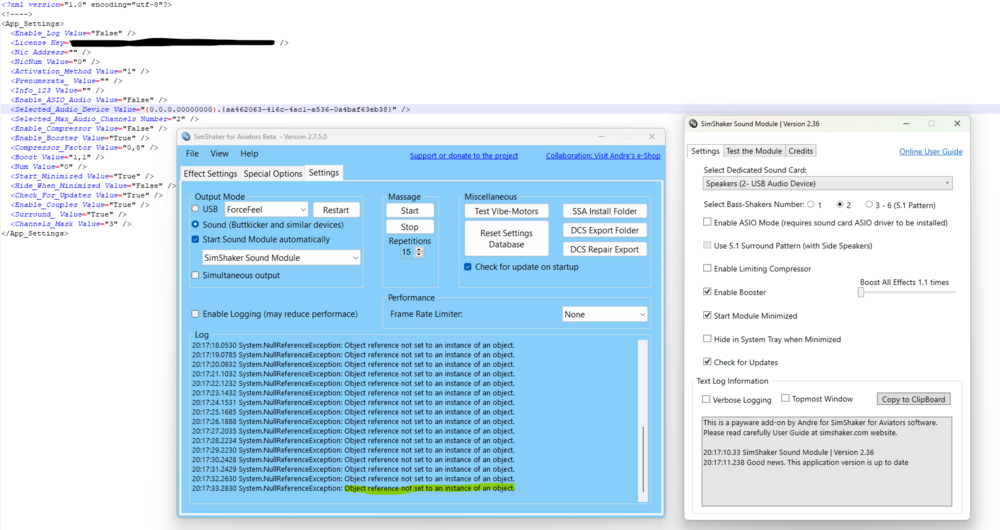The height and width of the screenshot is (530, 1000).
Task: Click the log entry at 20:17:18.0530
Action: [353, 345]
